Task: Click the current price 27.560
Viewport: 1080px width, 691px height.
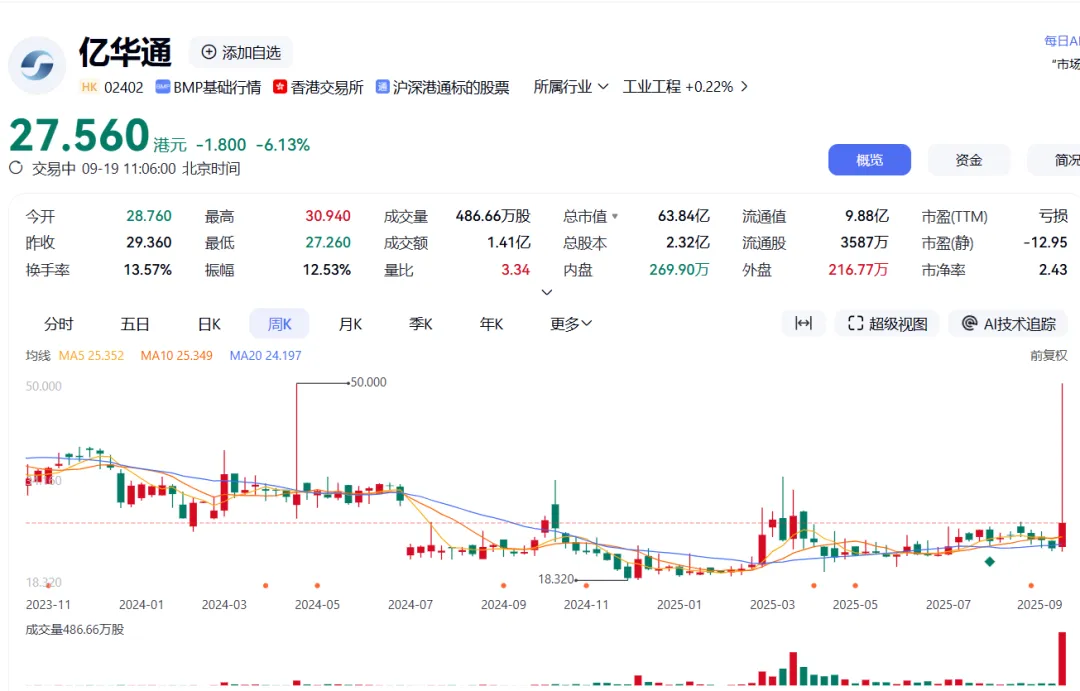Action: coord(79,135)
